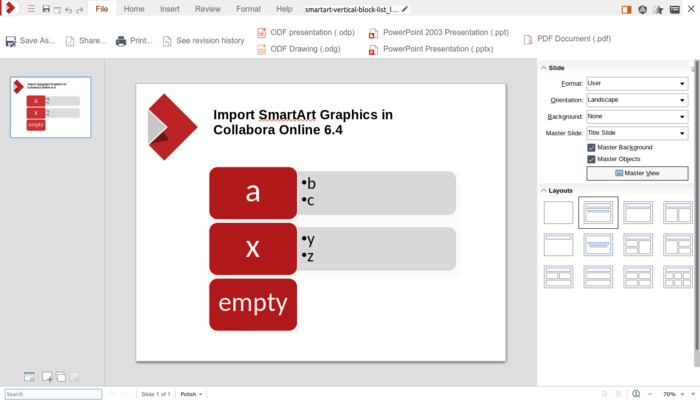
Task: Switch to the Help tab
Action: click(284, 9)
